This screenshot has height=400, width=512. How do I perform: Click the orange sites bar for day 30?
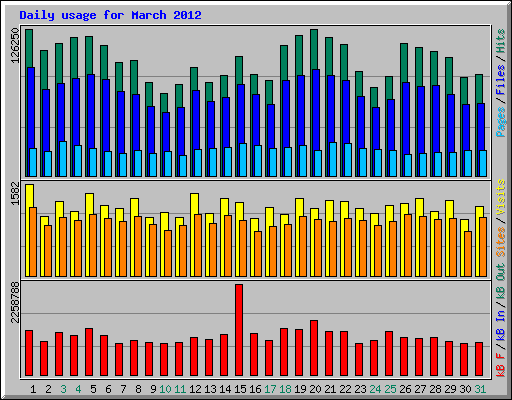[468, 254]
